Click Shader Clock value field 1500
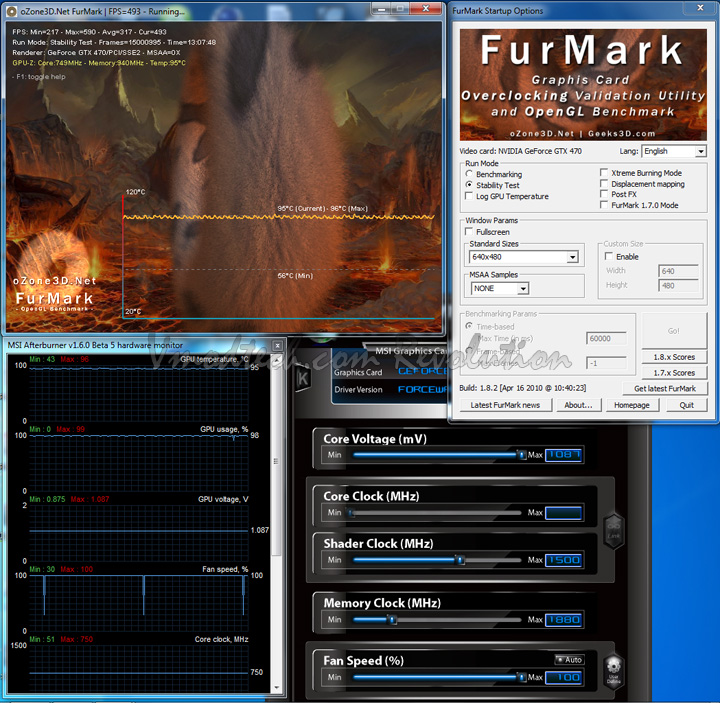 pos(564,560)
